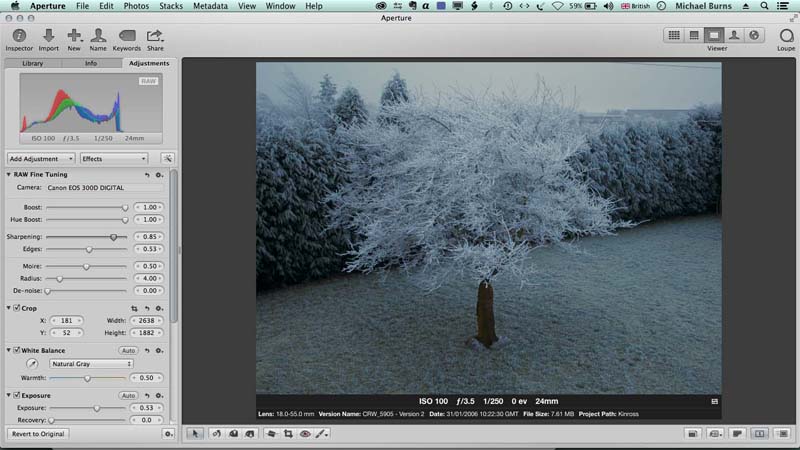Select the arrow Selection tool
800x450 pixels.
pyautogui.click(x=195, y=434)
